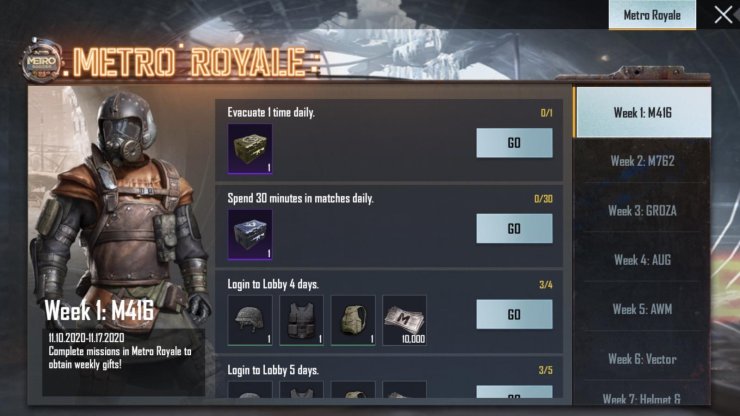Open the Metro Royale top tab
The width and height of the screenshot is (740, 416).
tap(652, 15)
